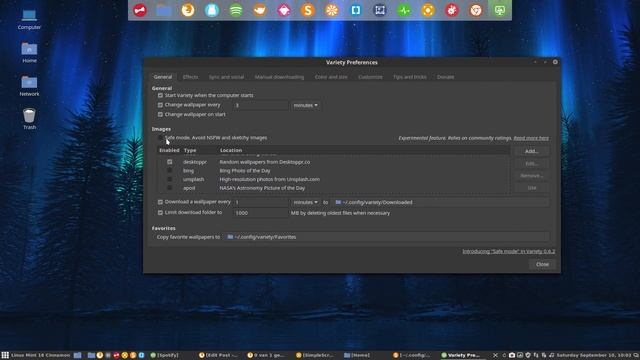
Task: Open Introducing Safe mode in Variety link
Action: tap(508, 251)
